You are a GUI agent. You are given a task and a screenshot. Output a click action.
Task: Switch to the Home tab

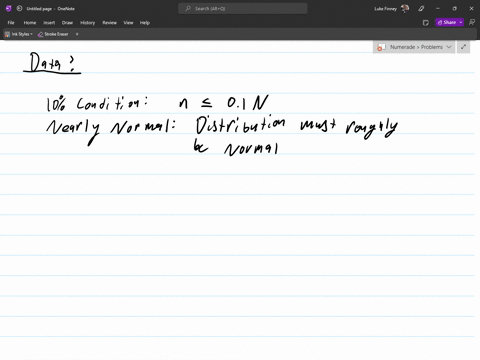[x=30, y=23]
